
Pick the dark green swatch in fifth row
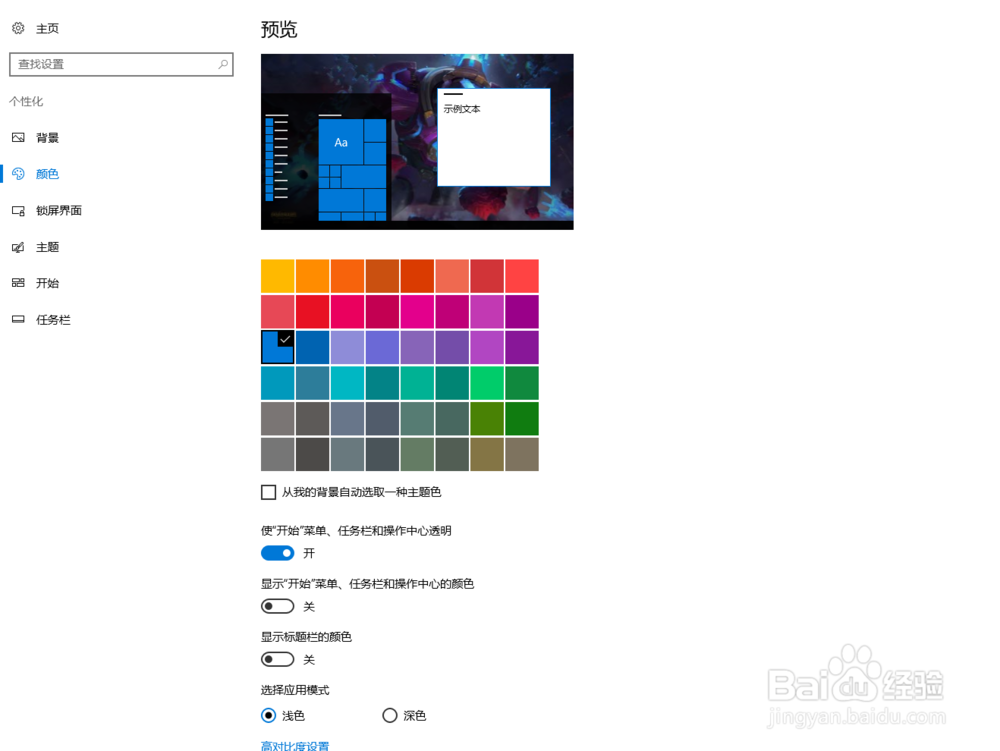click(522, 418)
